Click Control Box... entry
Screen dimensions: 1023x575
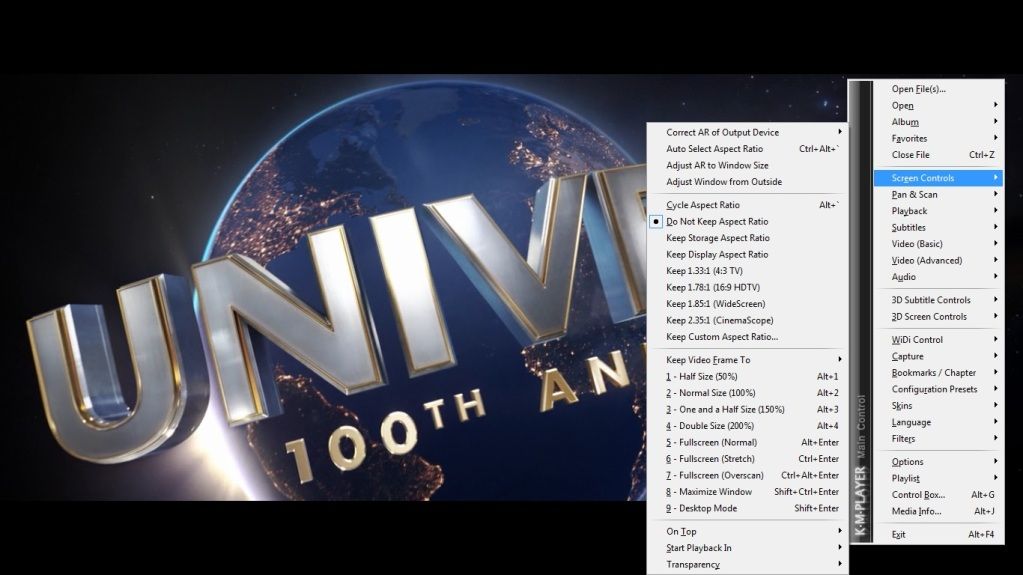[938, 495]
